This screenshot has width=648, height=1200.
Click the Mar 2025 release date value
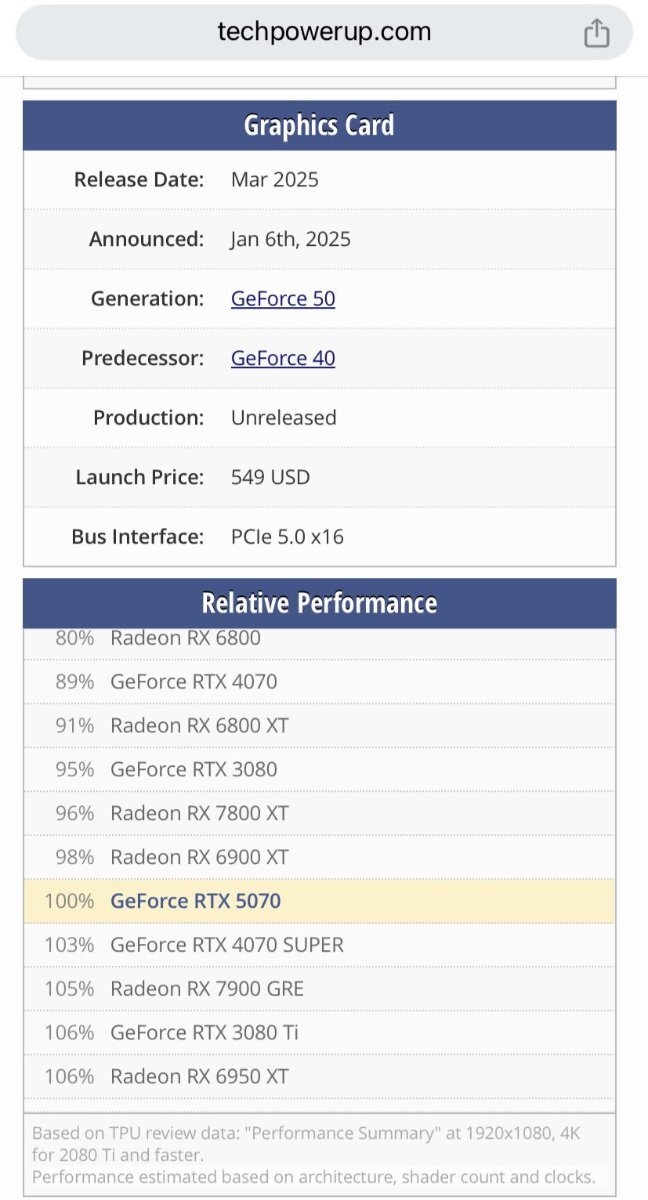point(275,180)
